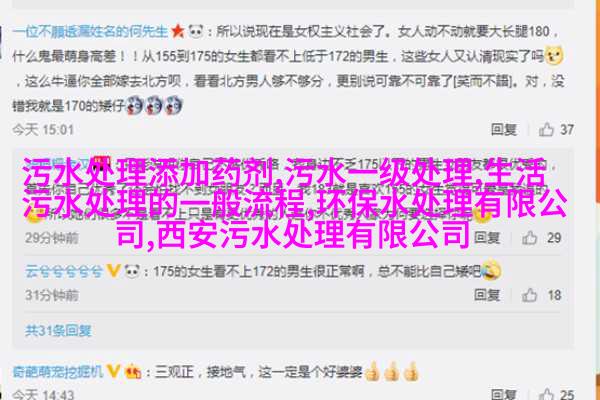
Task: Click the orange badge before 三观正 comment
Action: pos(132,371)
